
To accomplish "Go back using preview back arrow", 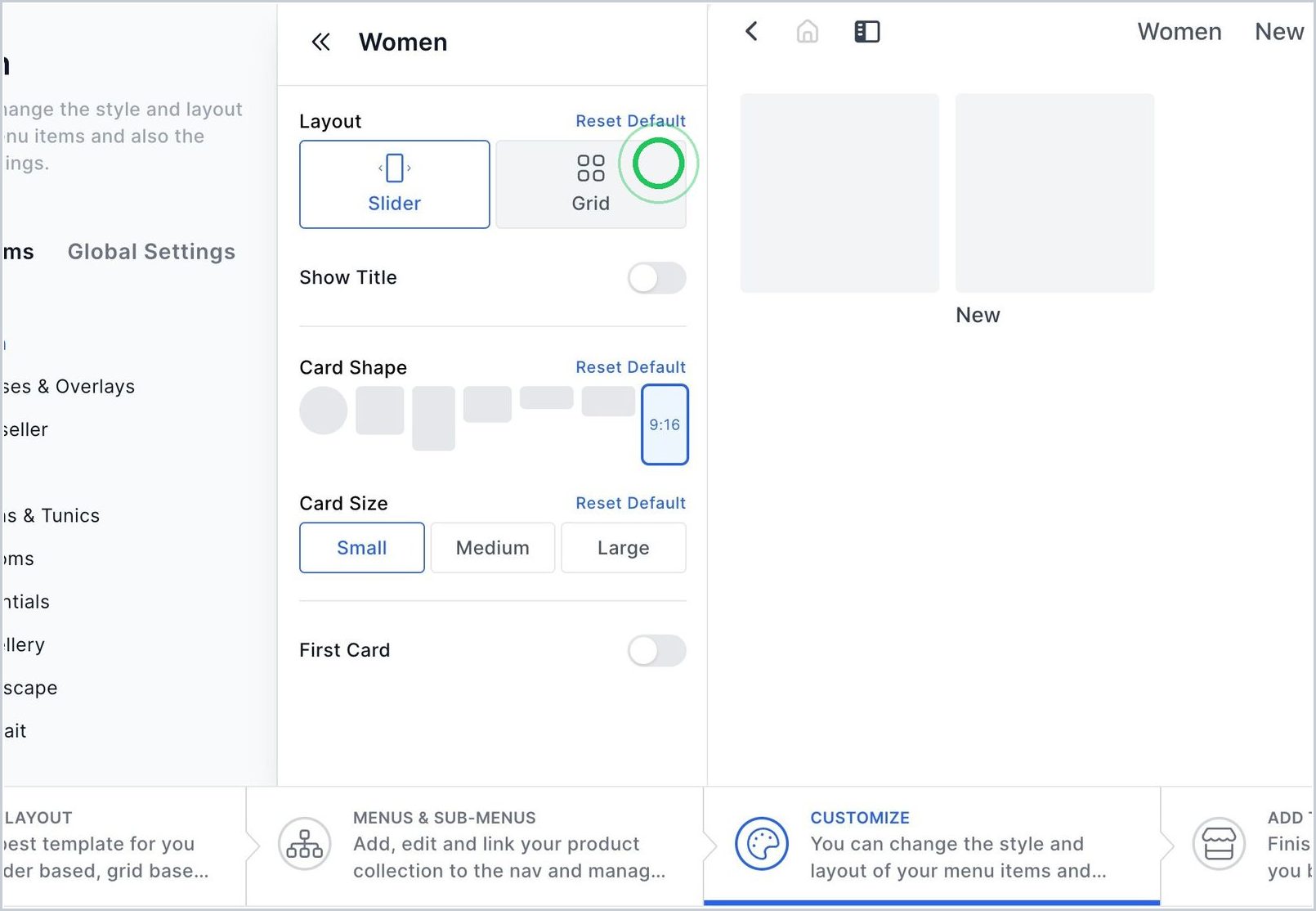I will click(752, 31).
